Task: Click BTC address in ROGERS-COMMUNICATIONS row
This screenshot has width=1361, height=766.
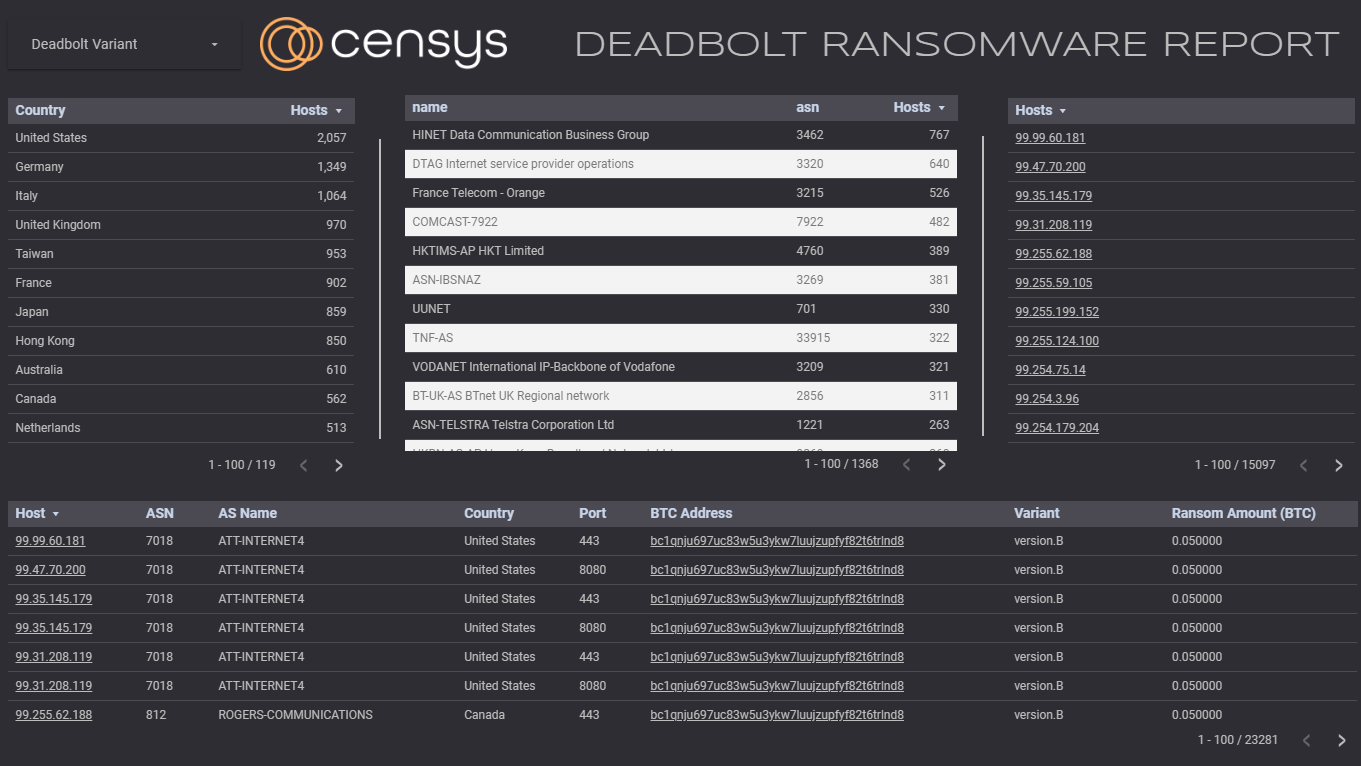Action: click(x=777, y=715)
